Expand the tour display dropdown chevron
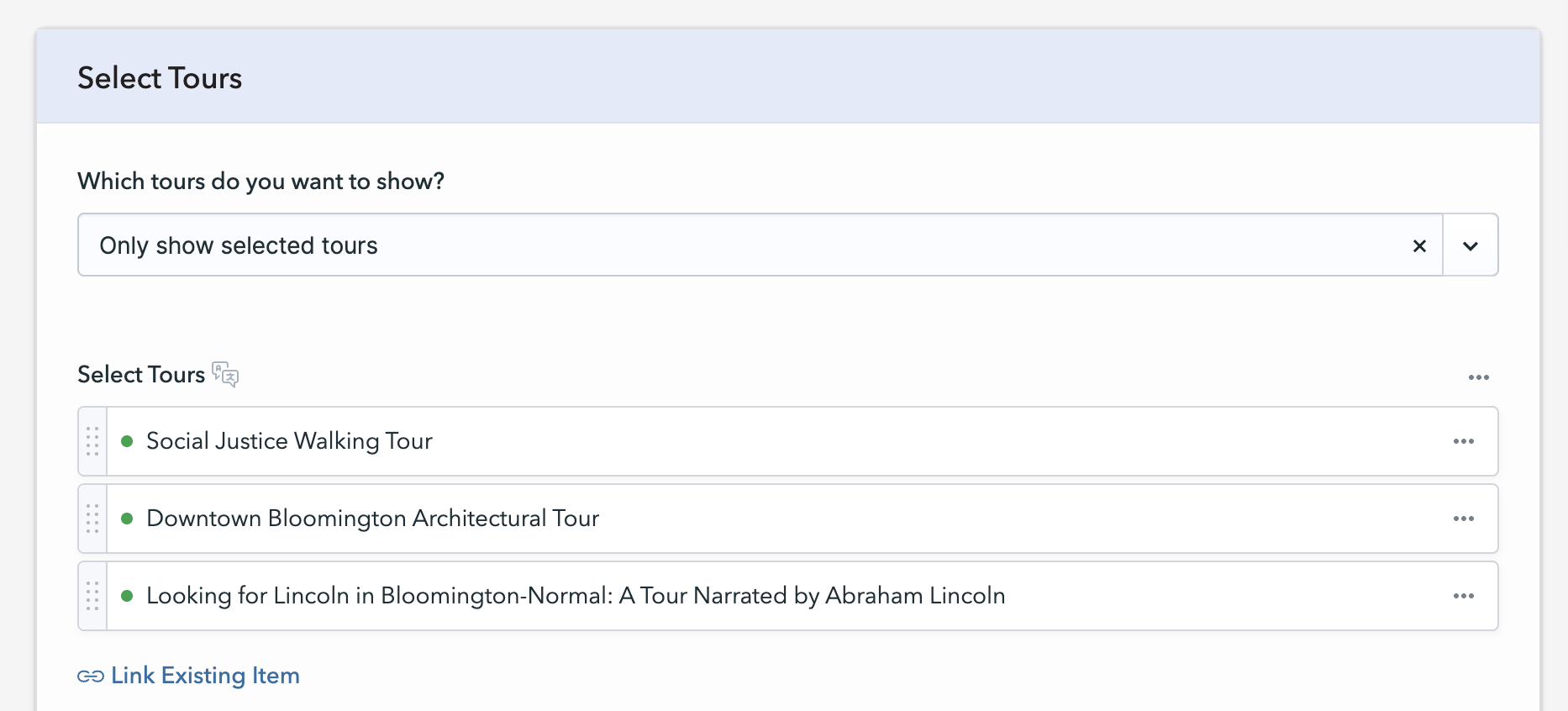1568x711 pixels. point(1471,245)
